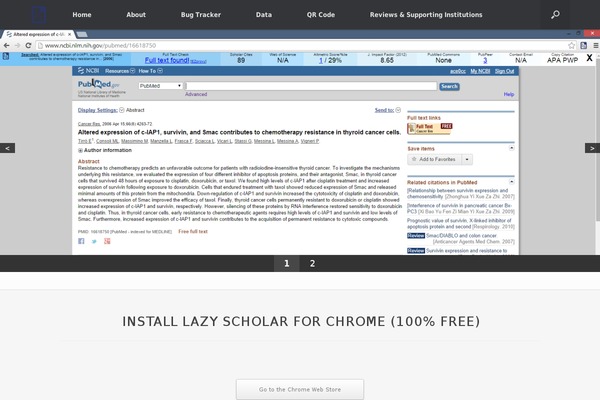Open related citation Smac/DIABLO and colon cancer
Viewport: 600px width, 400px height.
tap(461, 236)
